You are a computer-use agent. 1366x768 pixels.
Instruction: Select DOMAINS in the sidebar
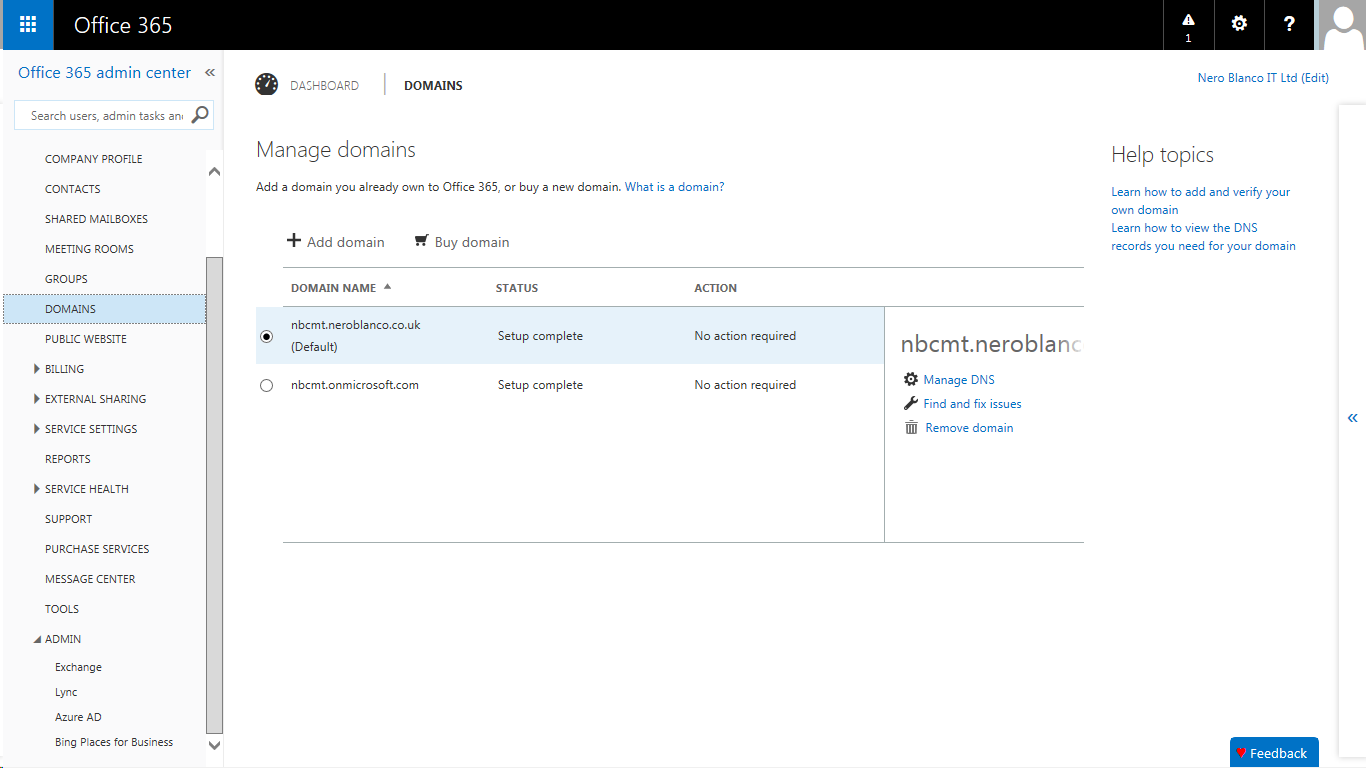click(x=104, y=309)
